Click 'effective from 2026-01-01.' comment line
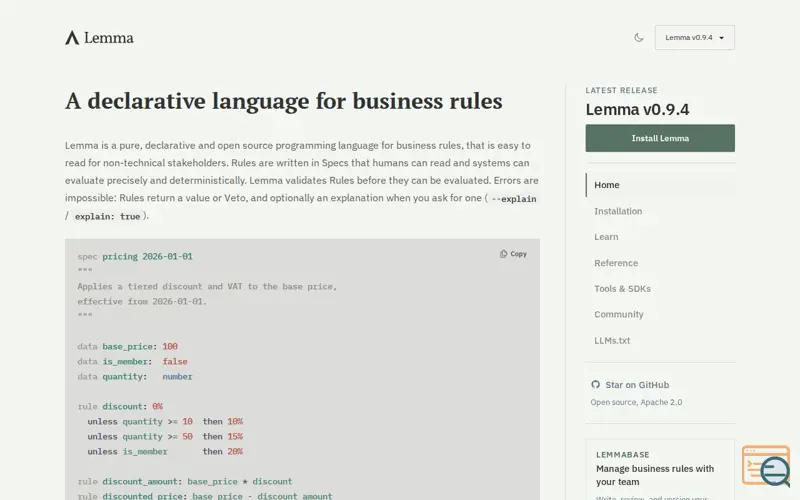Screen dimensions: 800x500 coord(142,302)
